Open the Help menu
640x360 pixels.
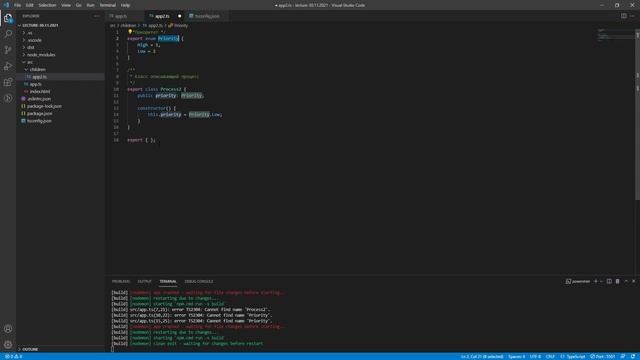click(125, 5)
